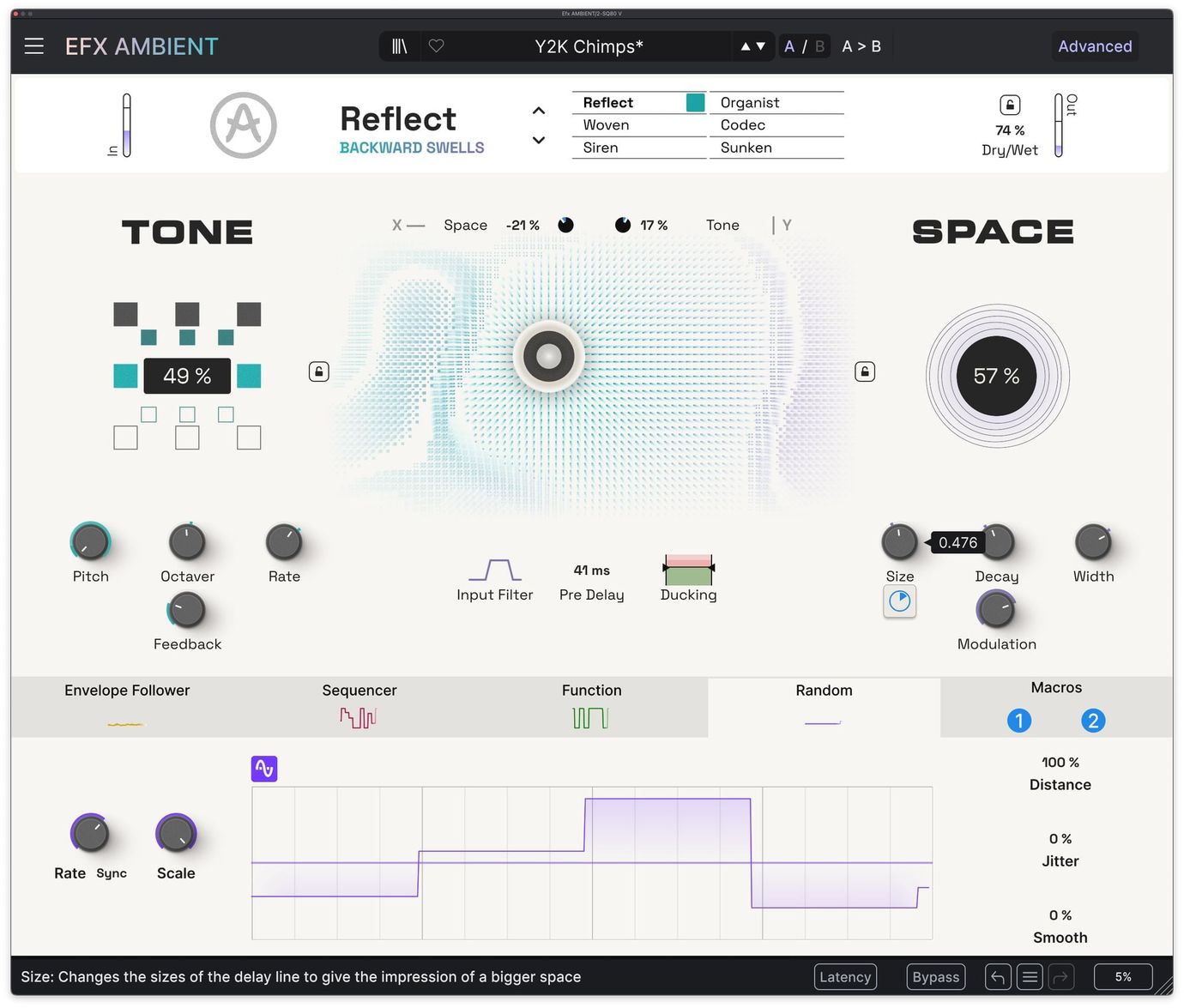Click the Latency button
1184x1008 pixels.
(x=845, y=977)
